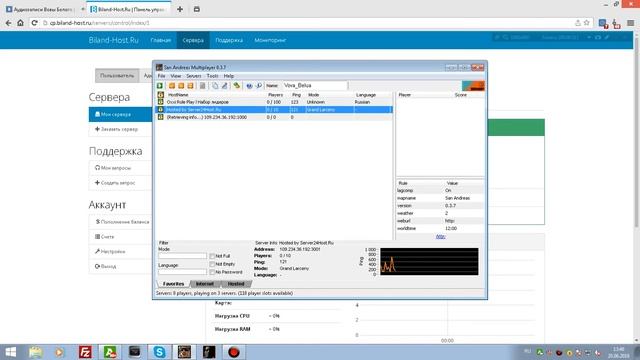640x360 pixels.
Task: Switch to the Favorites tab
Action: 173,284
